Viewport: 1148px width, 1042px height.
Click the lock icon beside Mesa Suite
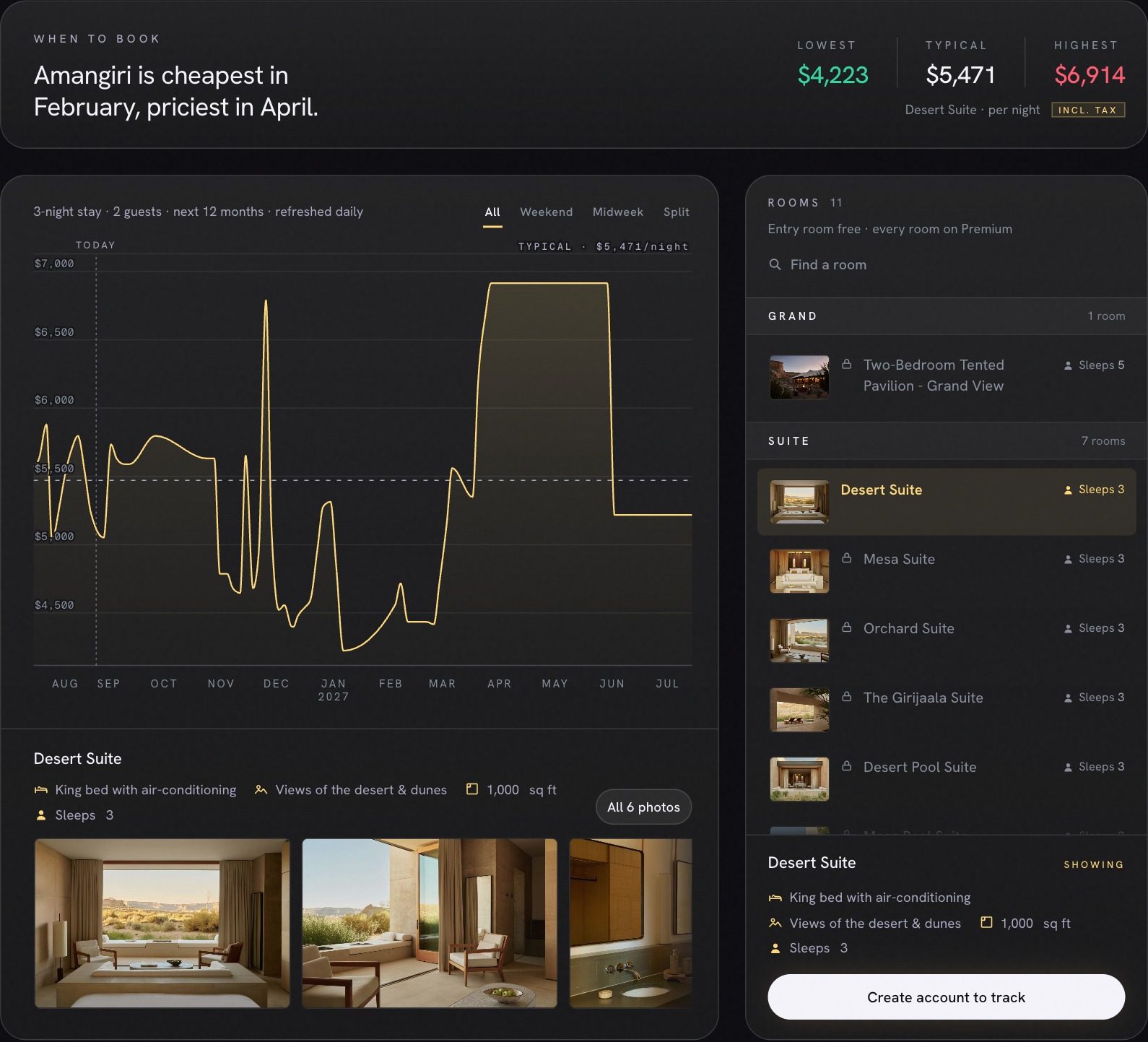847,558
